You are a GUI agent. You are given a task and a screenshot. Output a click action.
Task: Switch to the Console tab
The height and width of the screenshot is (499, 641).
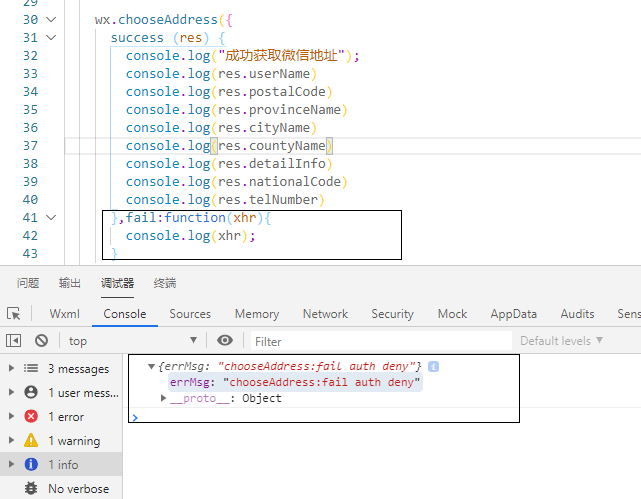(125, 314)
